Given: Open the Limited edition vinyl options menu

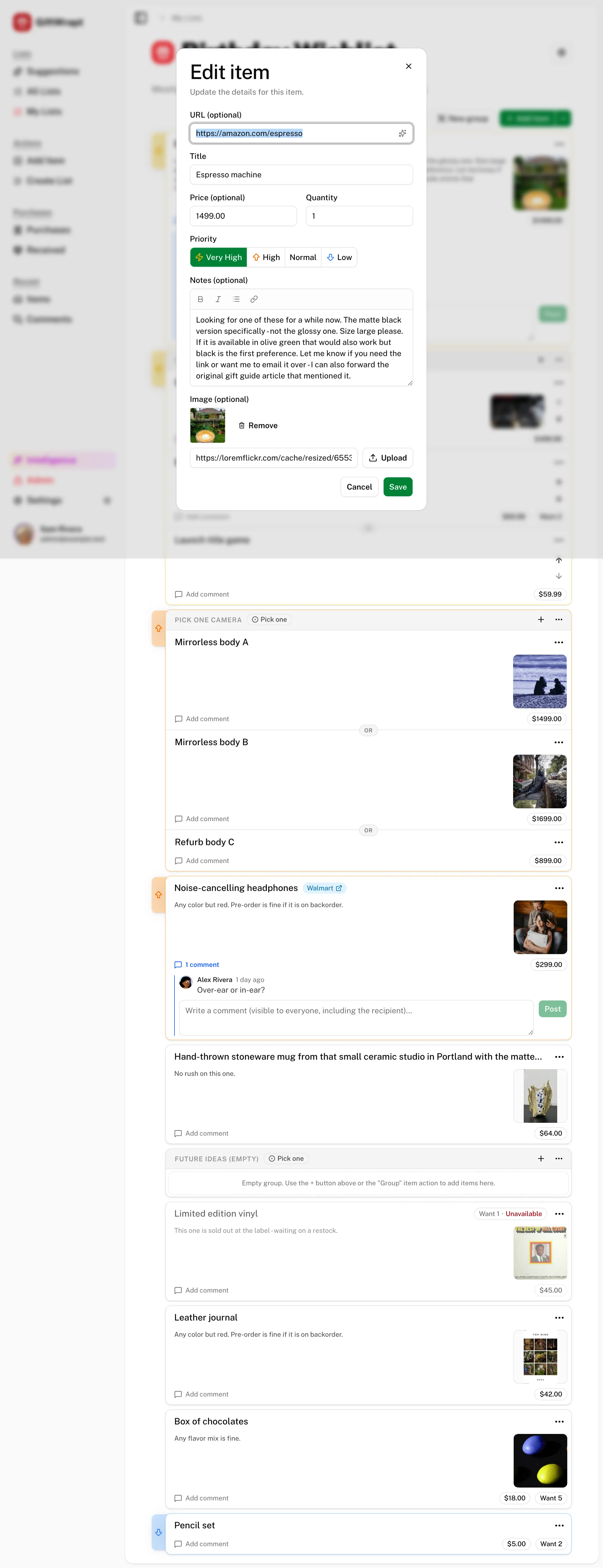Looking at the screenshot, I should pyautogui.click(x=560, y=1214).
